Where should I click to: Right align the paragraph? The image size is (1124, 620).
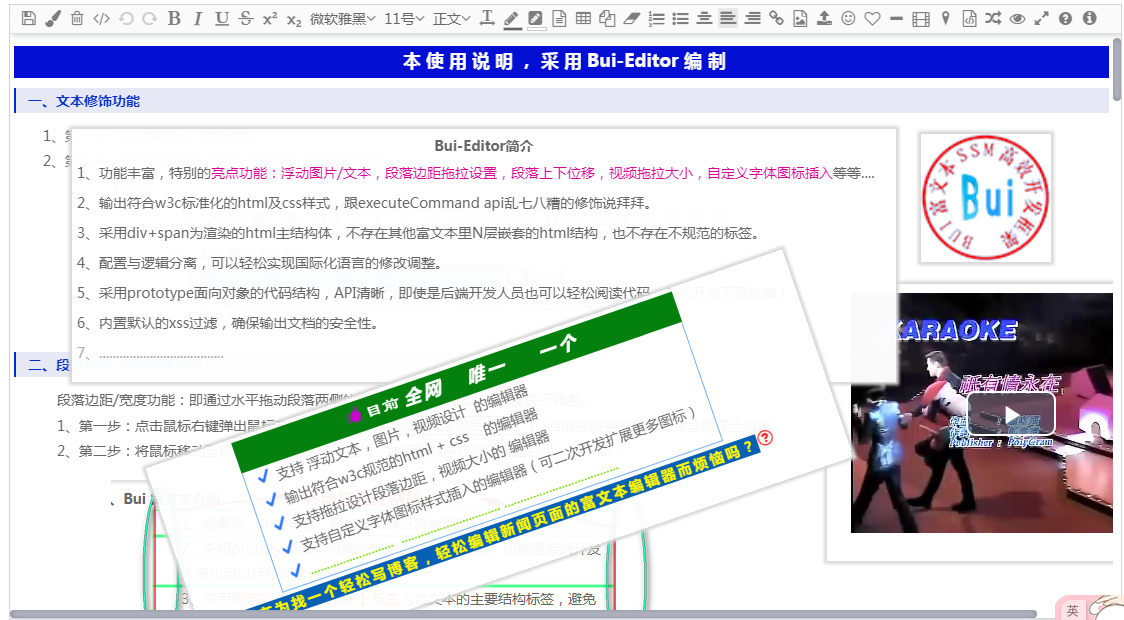pyautogui.click(x=753, y=19)
